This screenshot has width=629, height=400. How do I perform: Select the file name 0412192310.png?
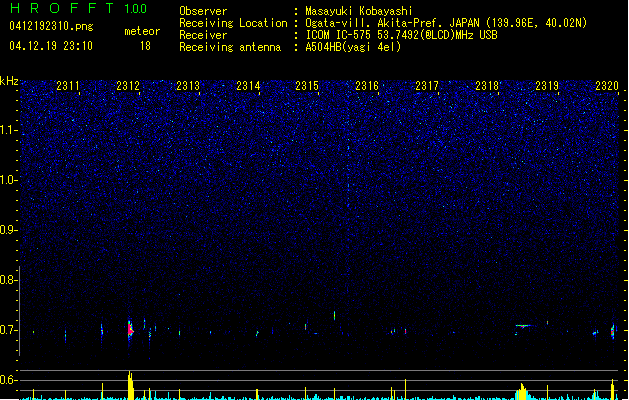point(51,26)
